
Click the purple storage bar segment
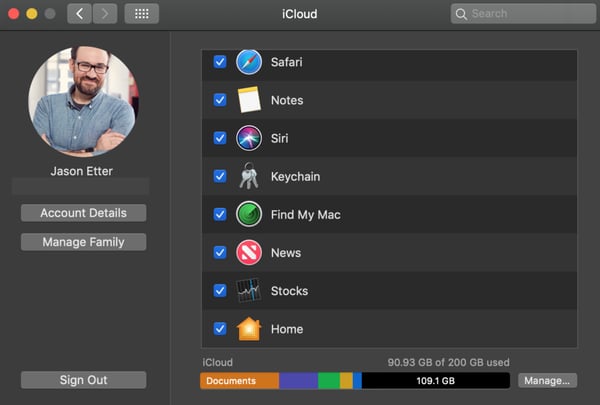point(298,381)
